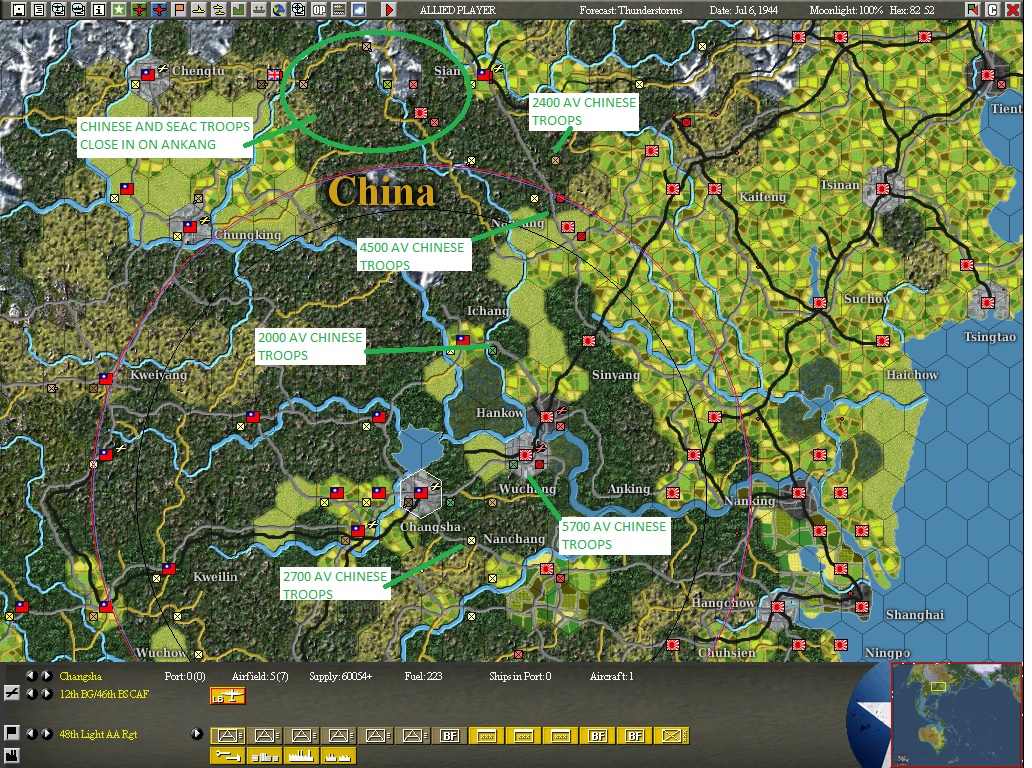Click the cloud weather toolbar icon

click(359, 10)
